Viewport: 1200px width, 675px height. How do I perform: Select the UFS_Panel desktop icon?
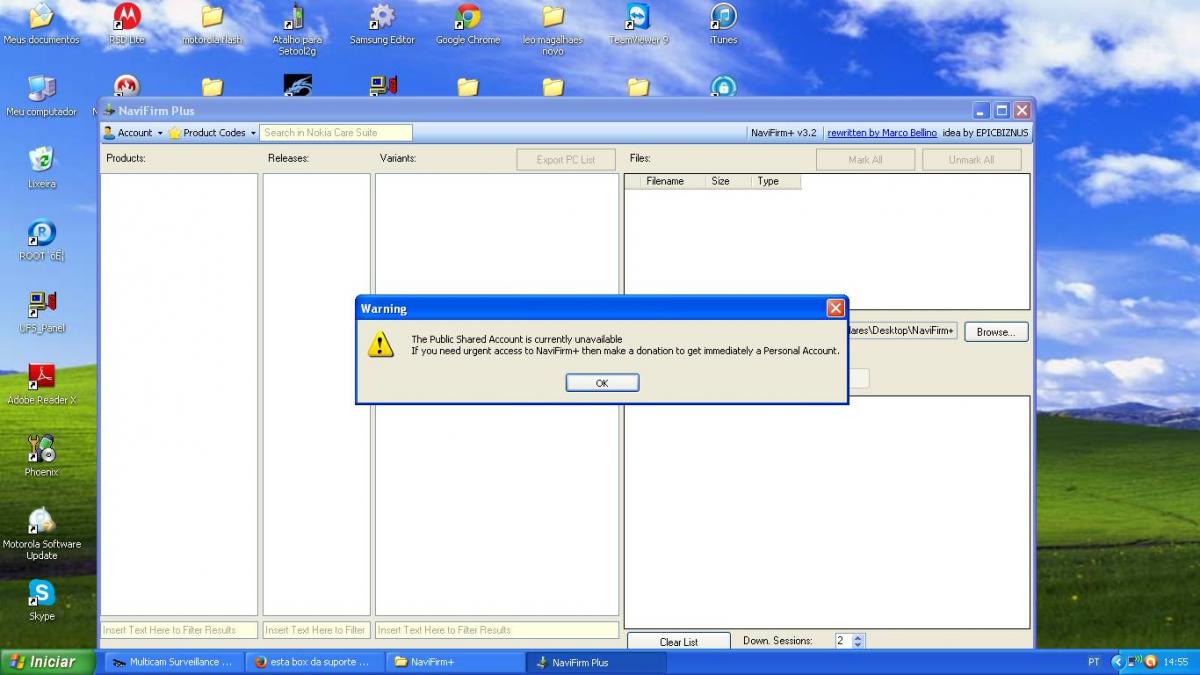(41, 312)
